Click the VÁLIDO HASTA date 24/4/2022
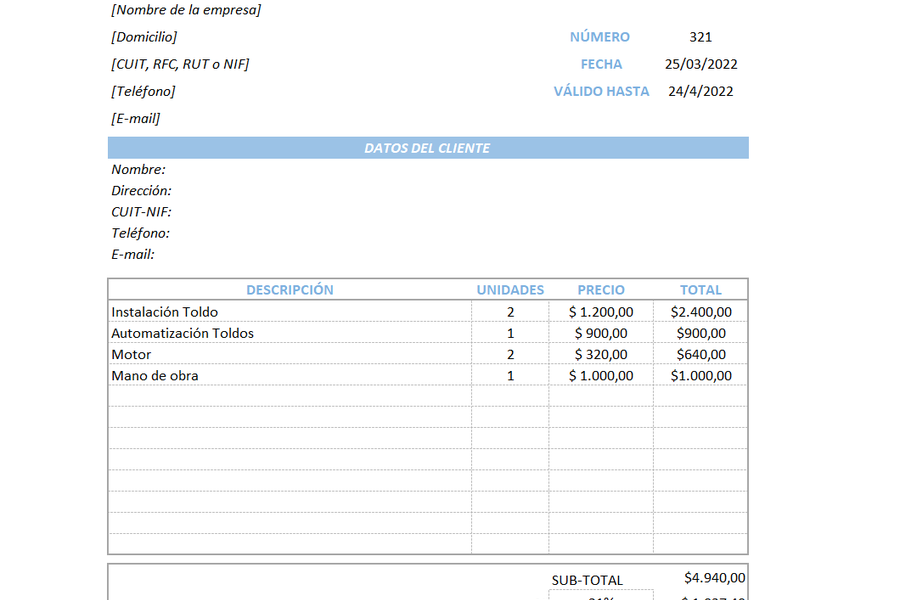900x600 pixels. click(x=700, y=91)
